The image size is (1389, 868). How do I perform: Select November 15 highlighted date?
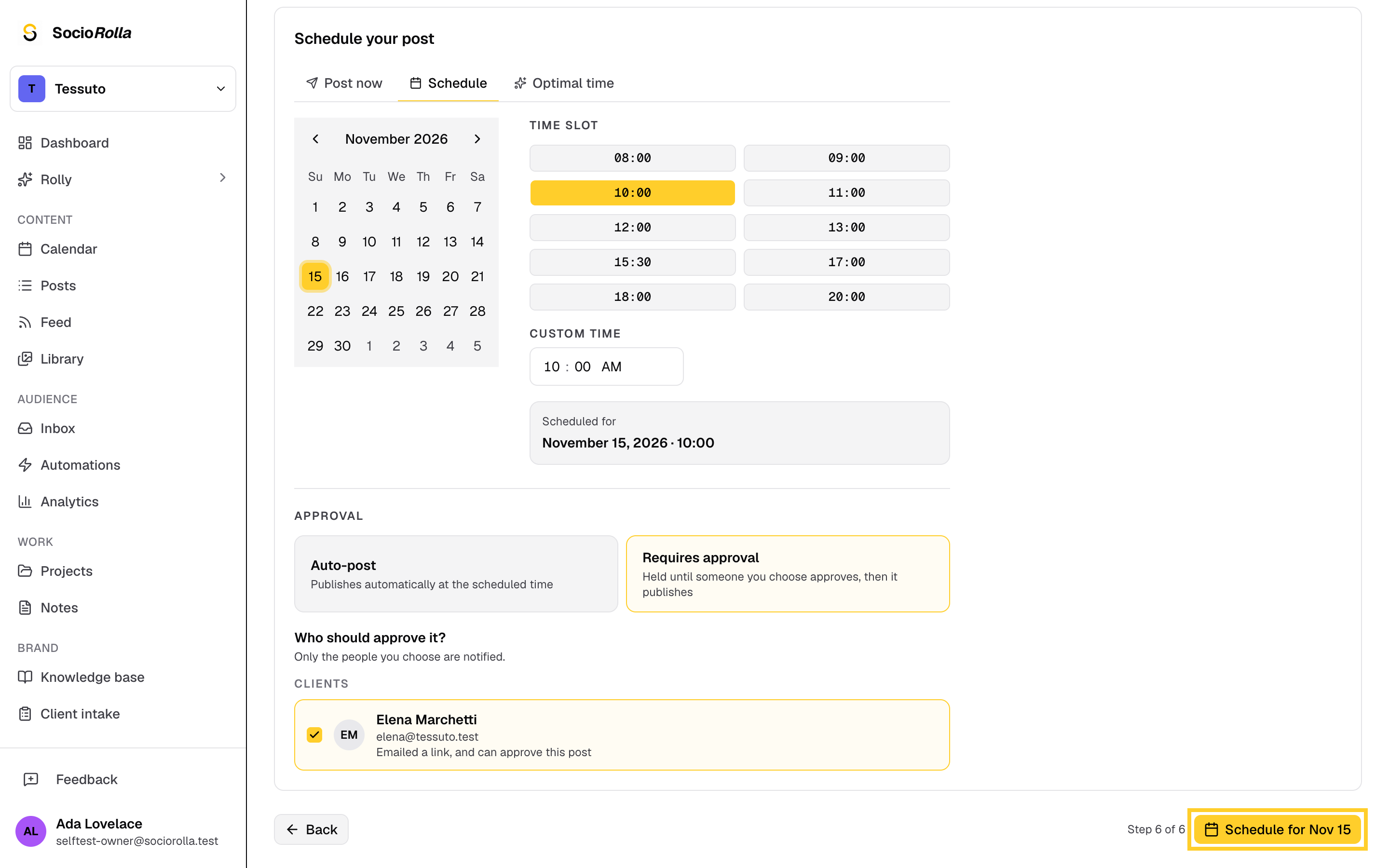(x=315, y=277)
